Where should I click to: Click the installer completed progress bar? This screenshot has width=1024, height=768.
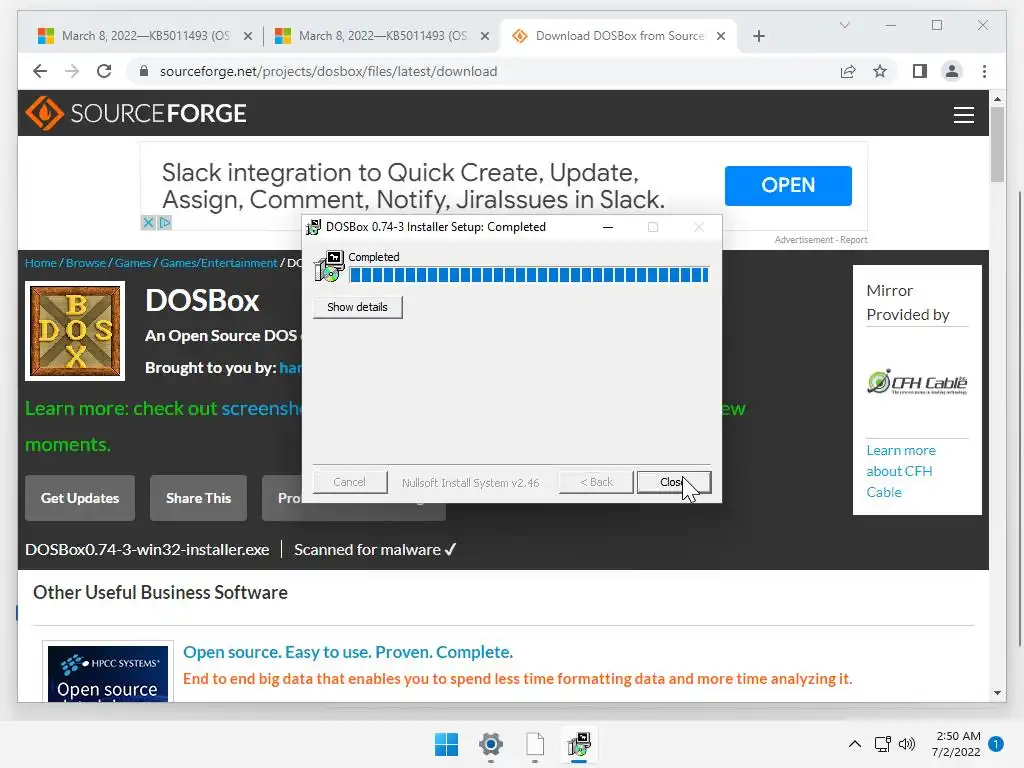pyautogui.click(x=528, y=275)
